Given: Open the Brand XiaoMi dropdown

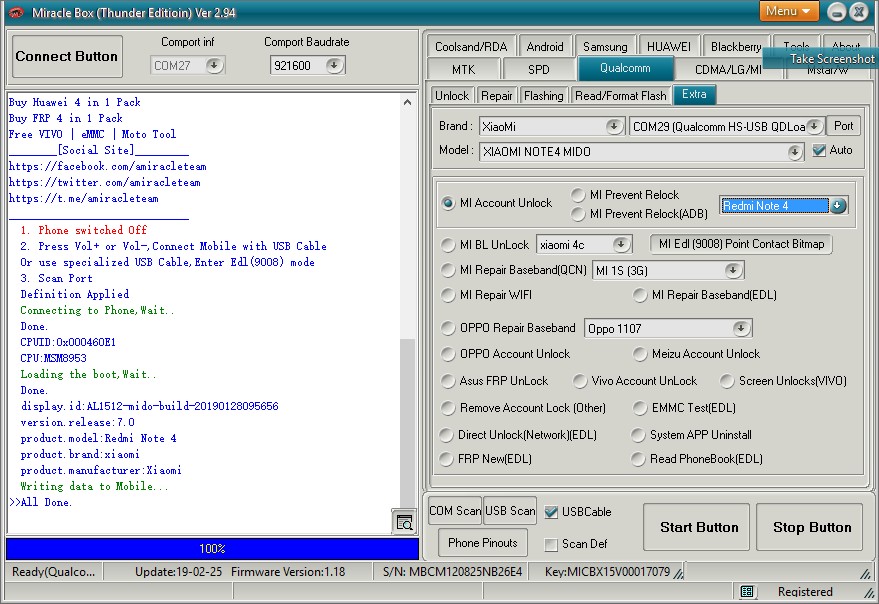Looking at the screenshot, I should coord(614,126).
